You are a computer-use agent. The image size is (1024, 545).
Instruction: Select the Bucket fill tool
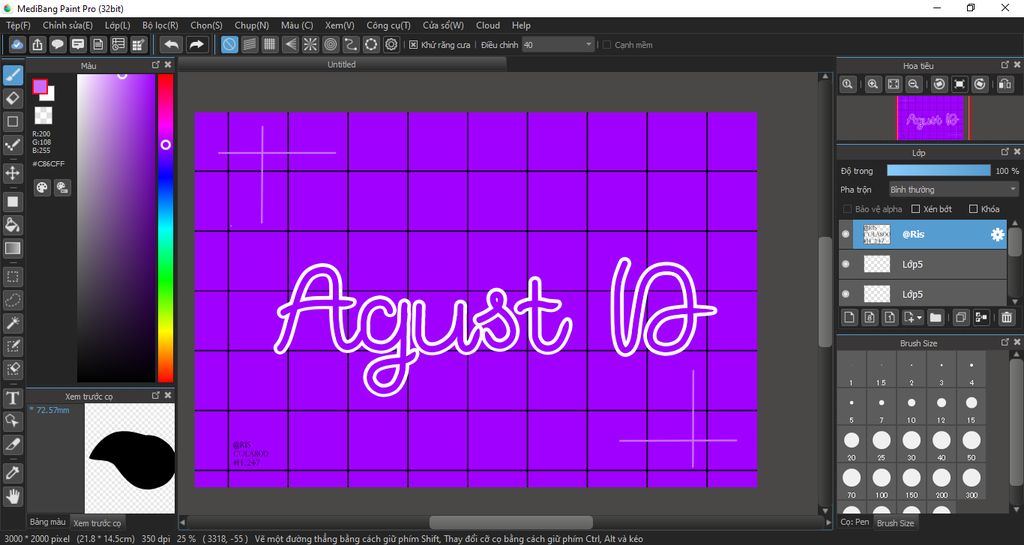tap(12, 225)
